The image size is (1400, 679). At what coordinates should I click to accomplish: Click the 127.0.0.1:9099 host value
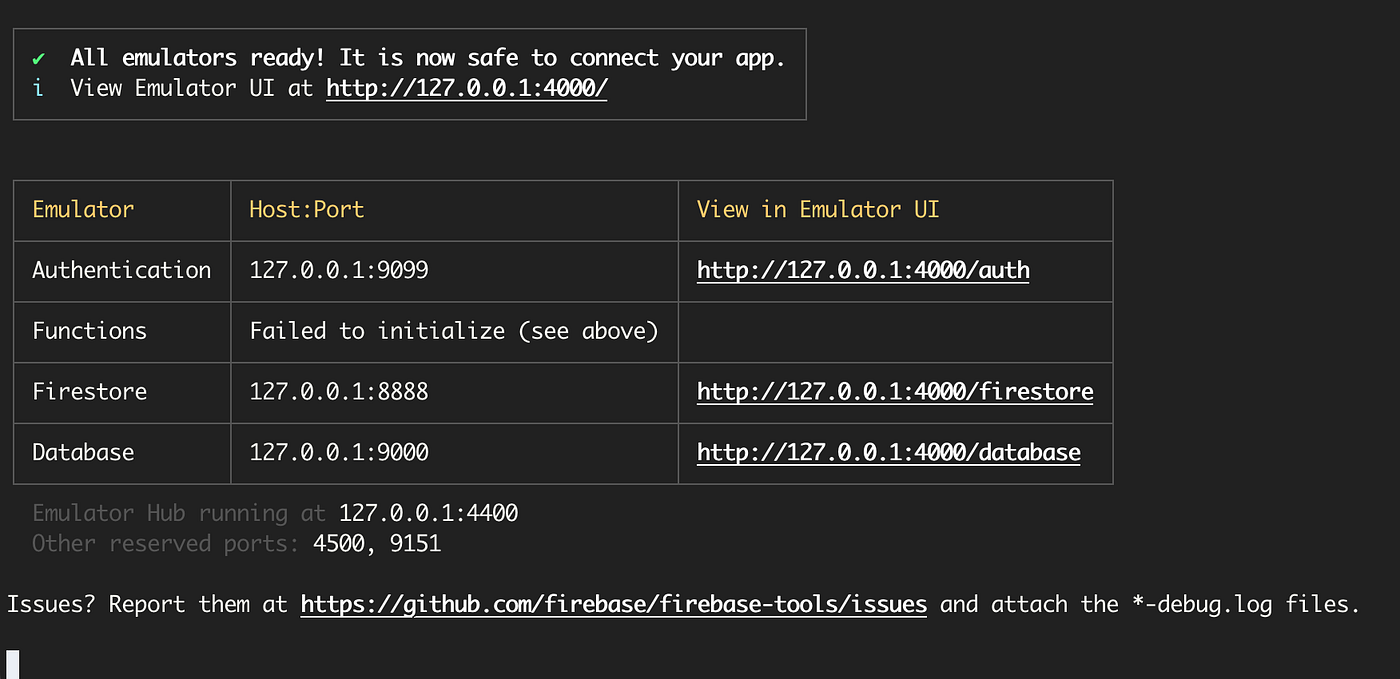(339, 270)
